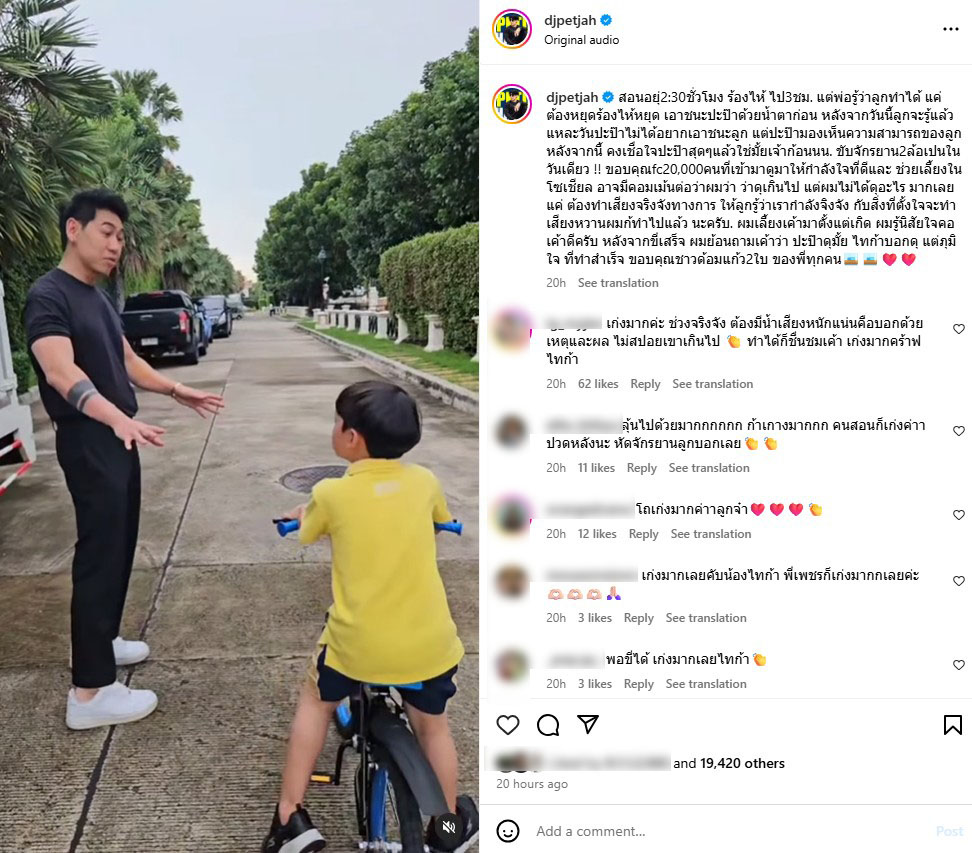972x853 pixels.
Task: Reply to the comment with 12 likes
Action: [x=643, y=534]
